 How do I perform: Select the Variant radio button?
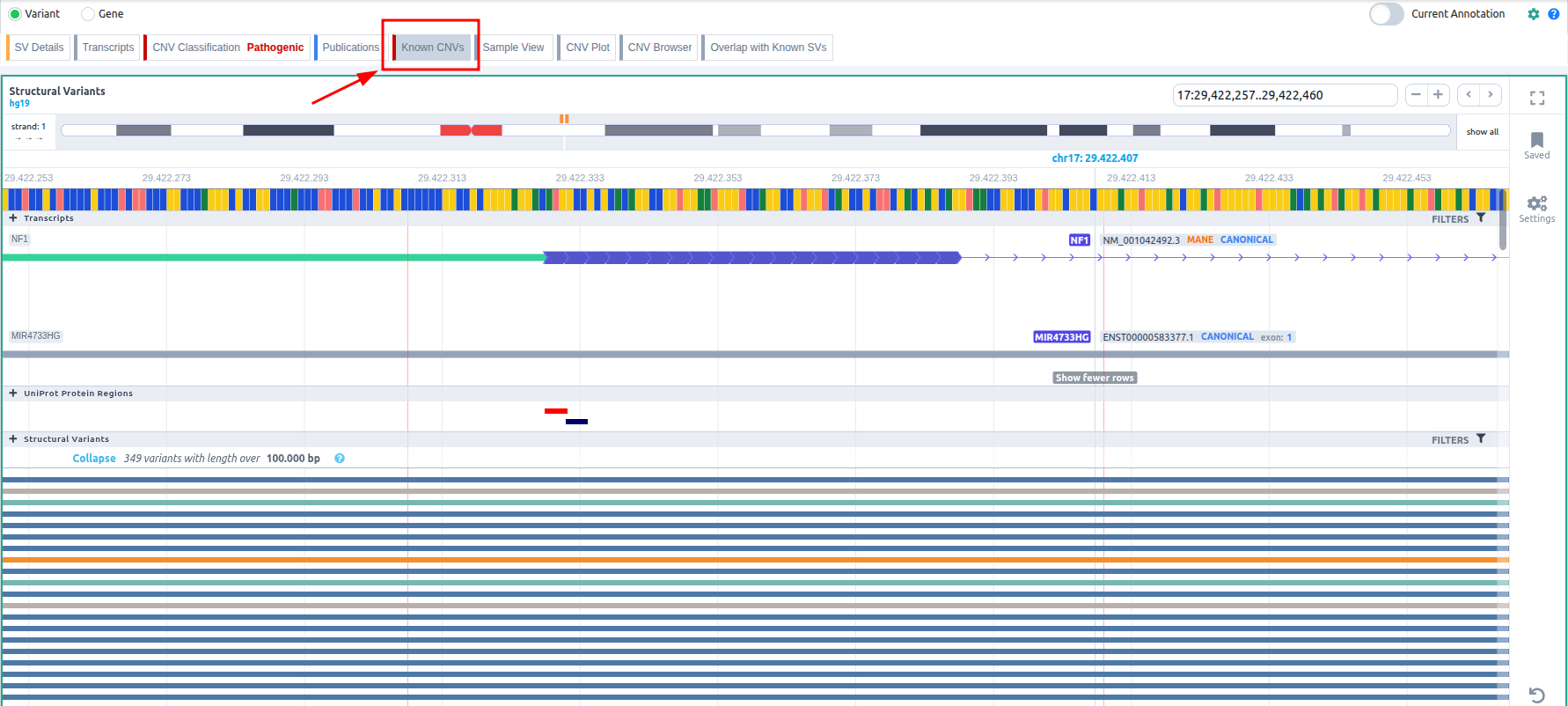point(15,14)
